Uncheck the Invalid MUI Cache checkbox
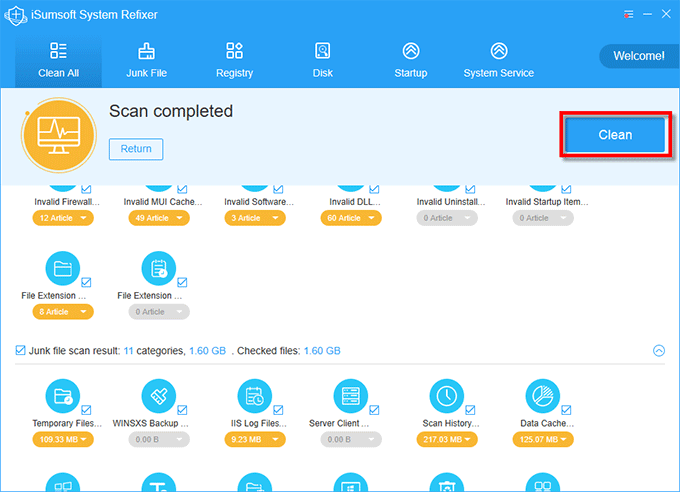Screen dimensions: 680x492 click(182, 189)
